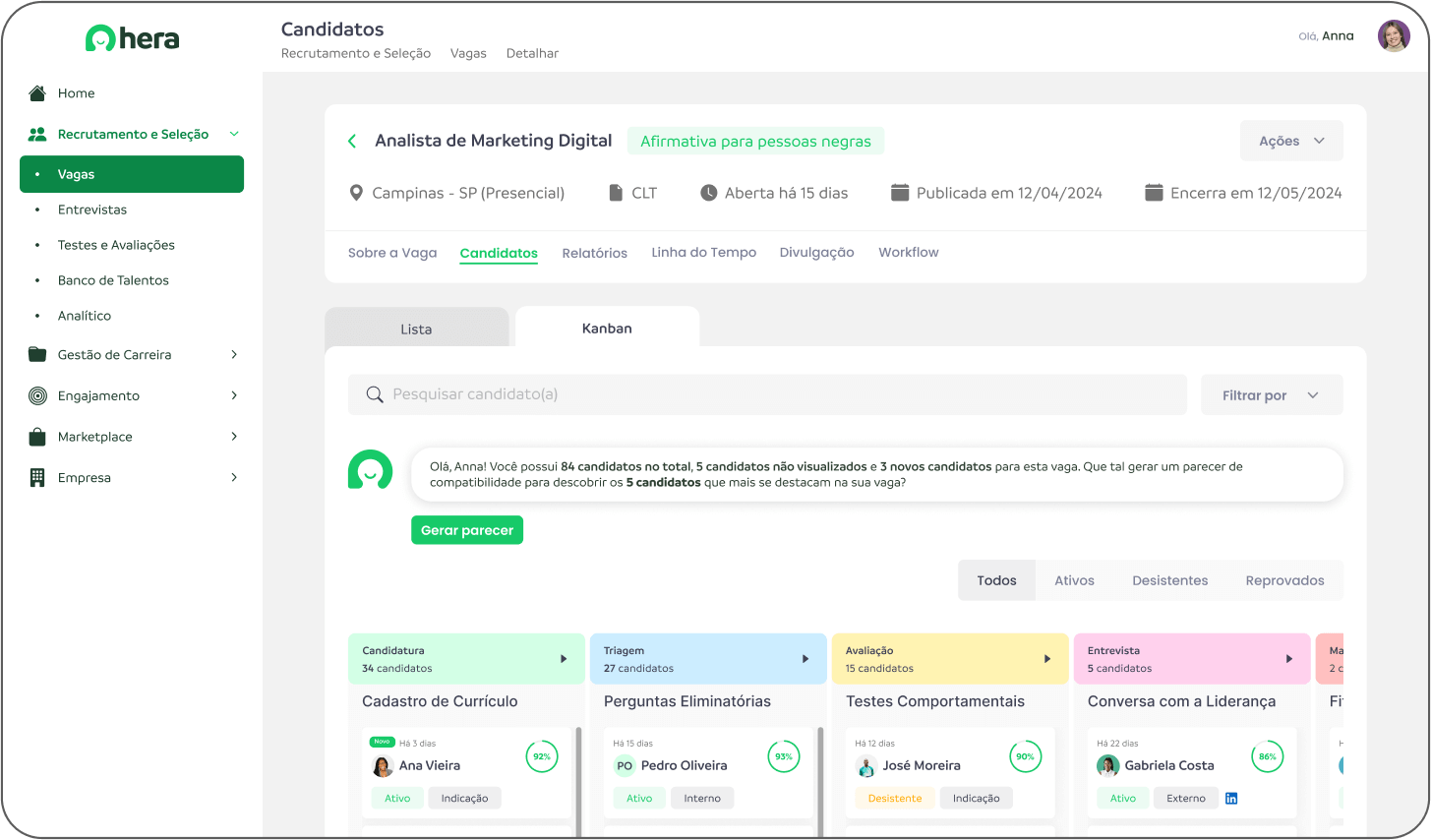The width and height of the screenshot is (1431, 840).
Task: Click the Marketplace bag icon
Action: (37, 437)
